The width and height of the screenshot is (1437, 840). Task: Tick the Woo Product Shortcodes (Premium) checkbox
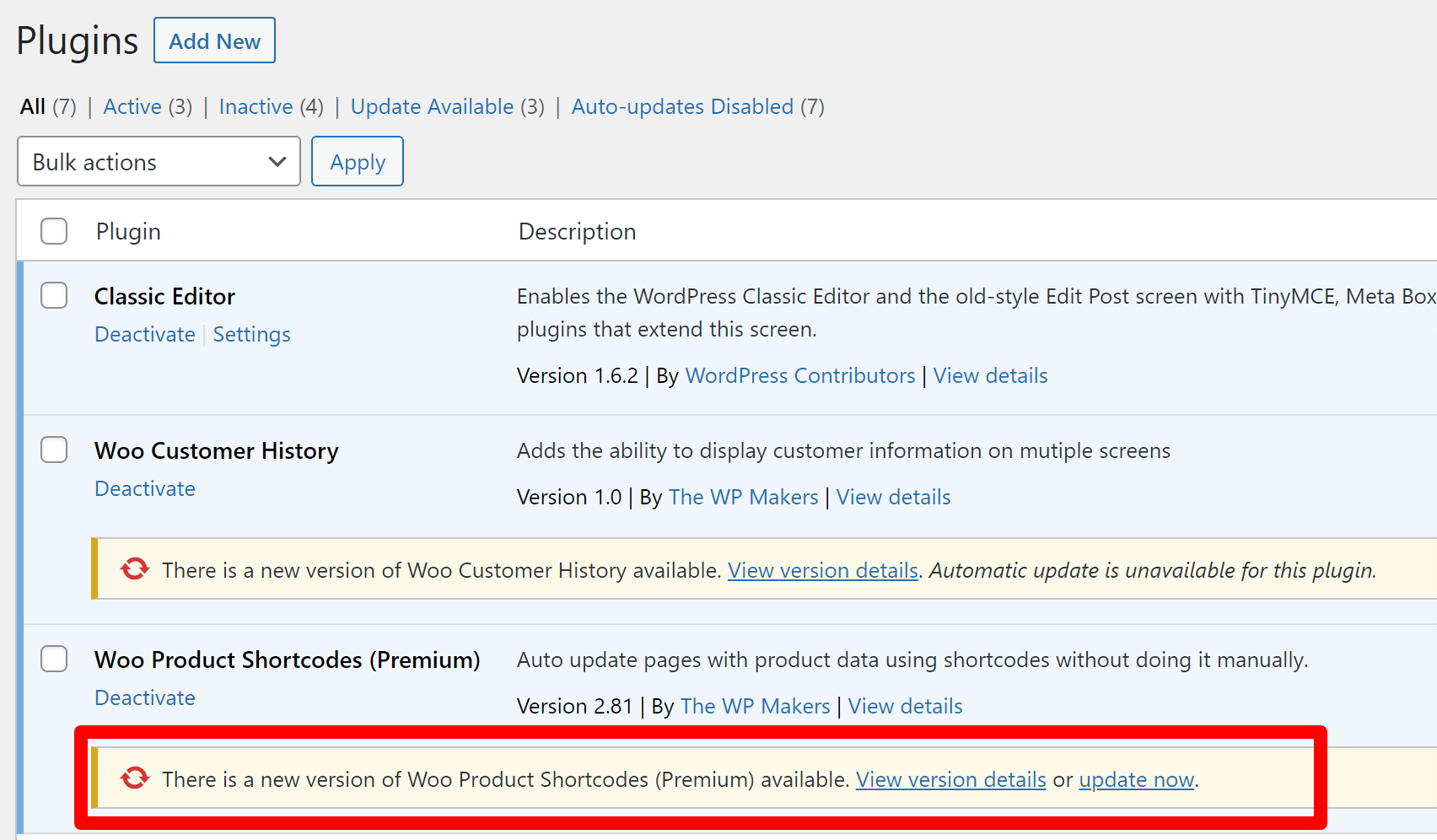pyautogui.click(x=54, y=659)
